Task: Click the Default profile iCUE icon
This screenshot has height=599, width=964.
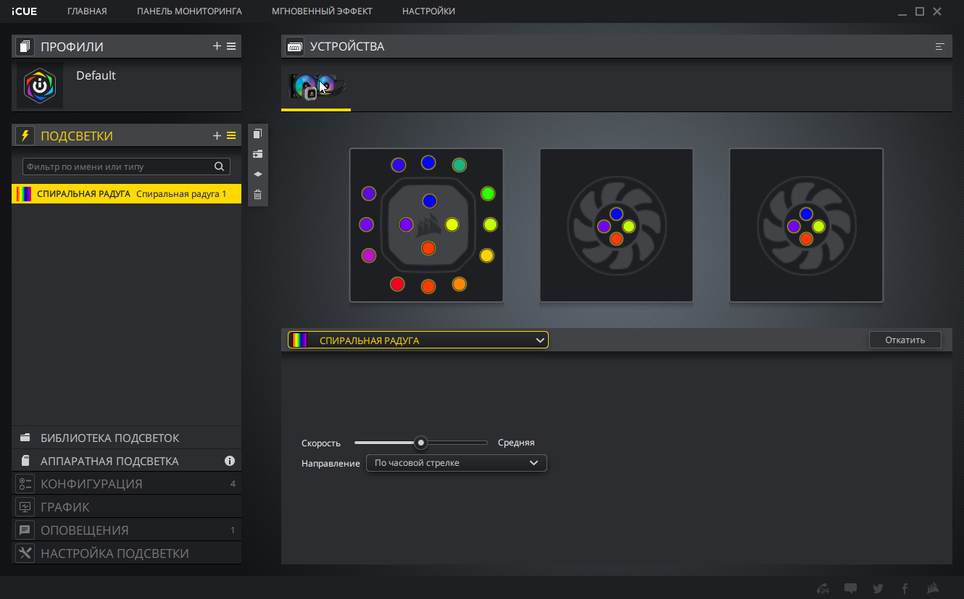Action: (x=39, y=85)
